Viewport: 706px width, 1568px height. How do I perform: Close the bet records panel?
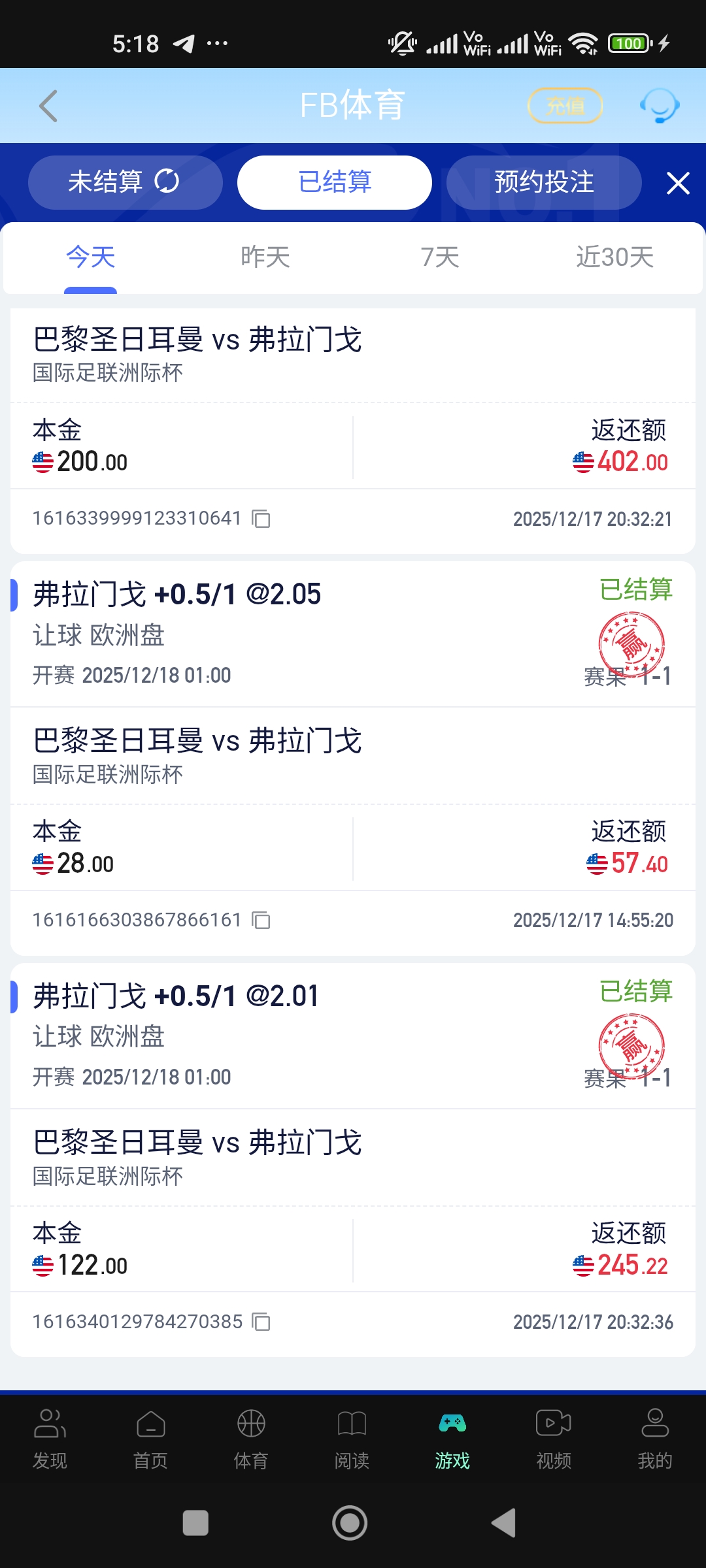tap(678, 183)
